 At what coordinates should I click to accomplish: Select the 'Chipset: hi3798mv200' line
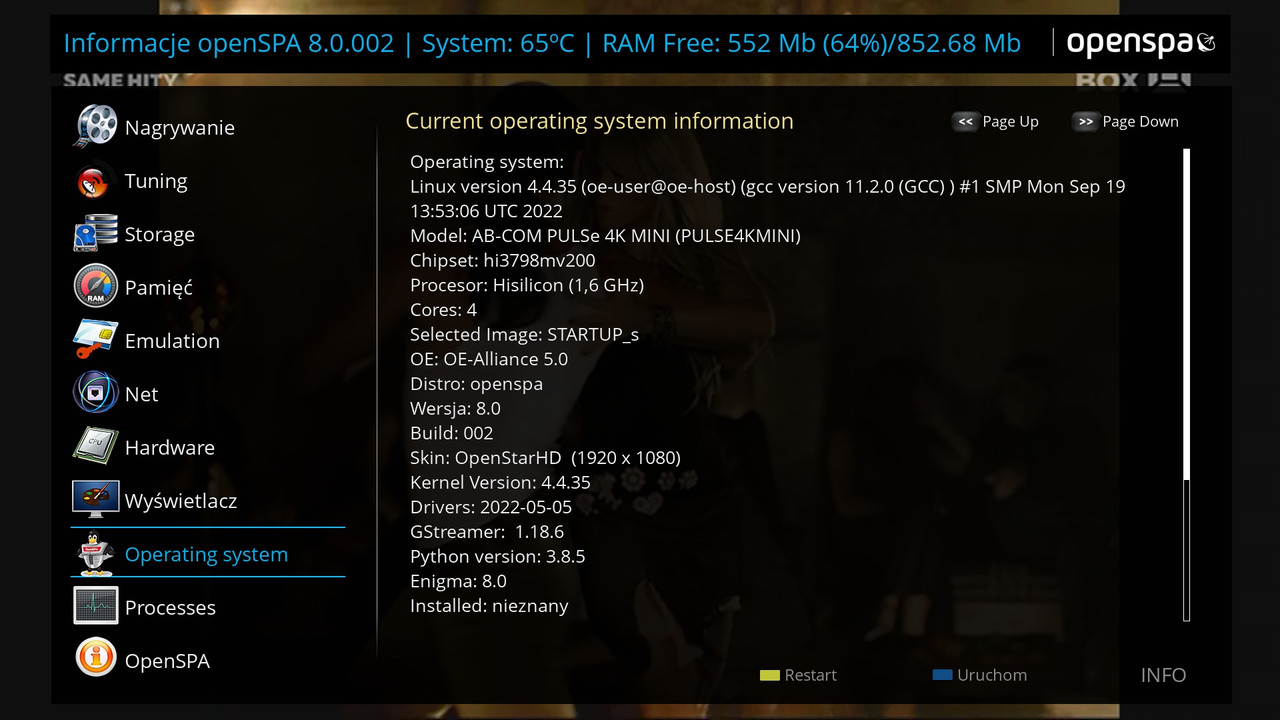tap(502, 260)
